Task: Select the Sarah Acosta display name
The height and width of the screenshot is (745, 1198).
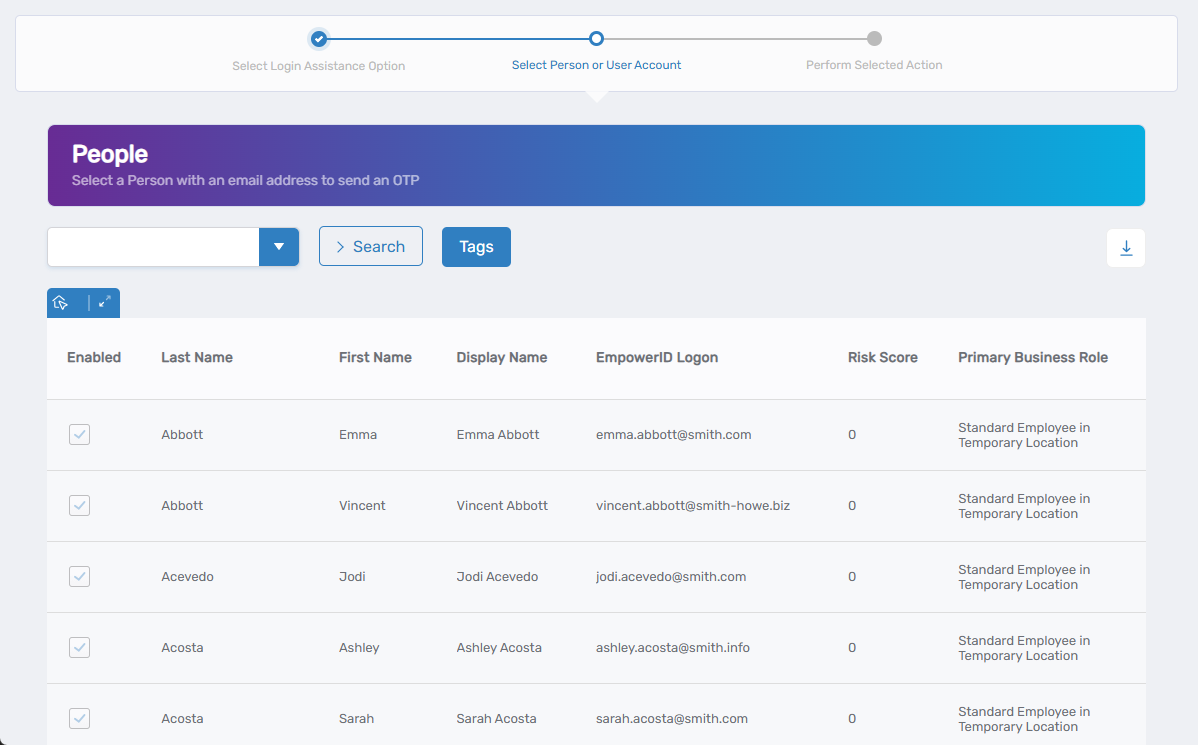Action: point(496,719)
